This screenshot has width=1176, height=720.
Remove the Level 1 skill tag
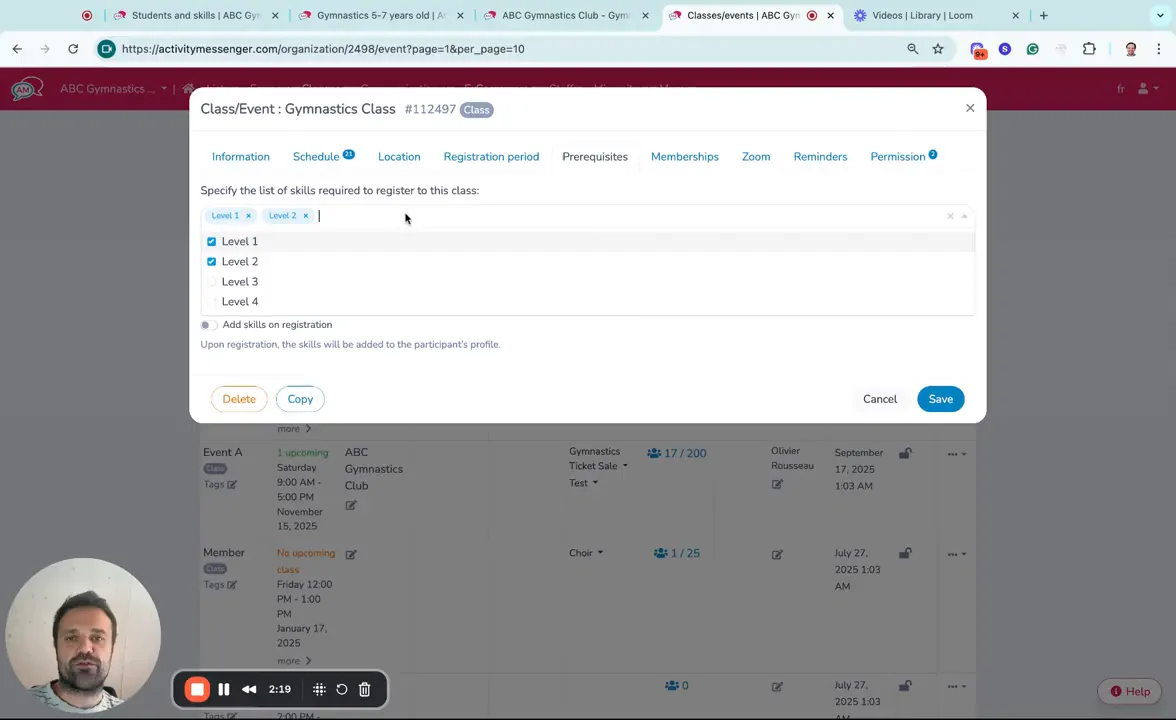click(x=248, y=216)
